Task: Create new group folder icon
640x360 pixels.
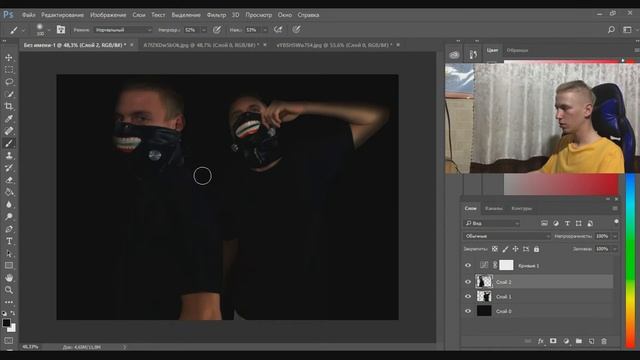Action: click(579, 341)
